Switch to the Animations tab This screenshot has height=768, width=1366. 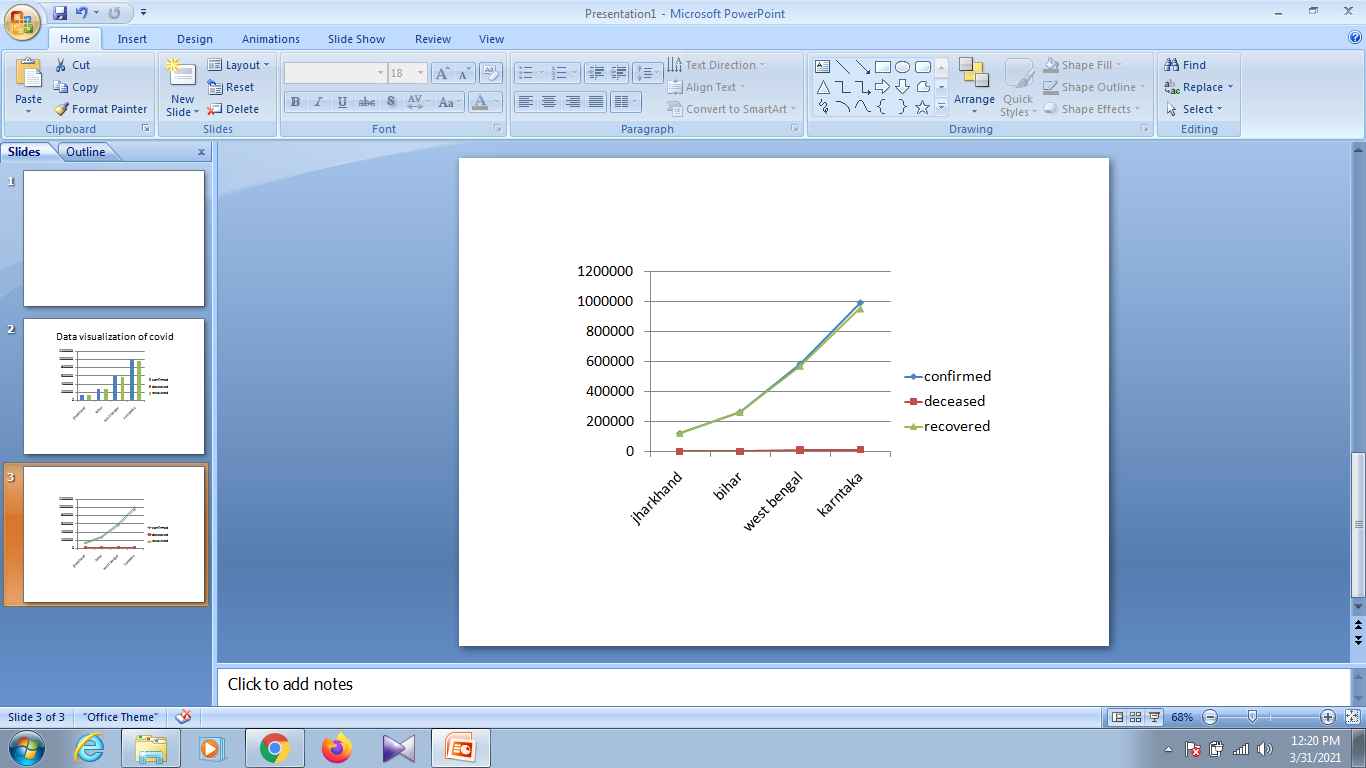click(x=271, y=39)
